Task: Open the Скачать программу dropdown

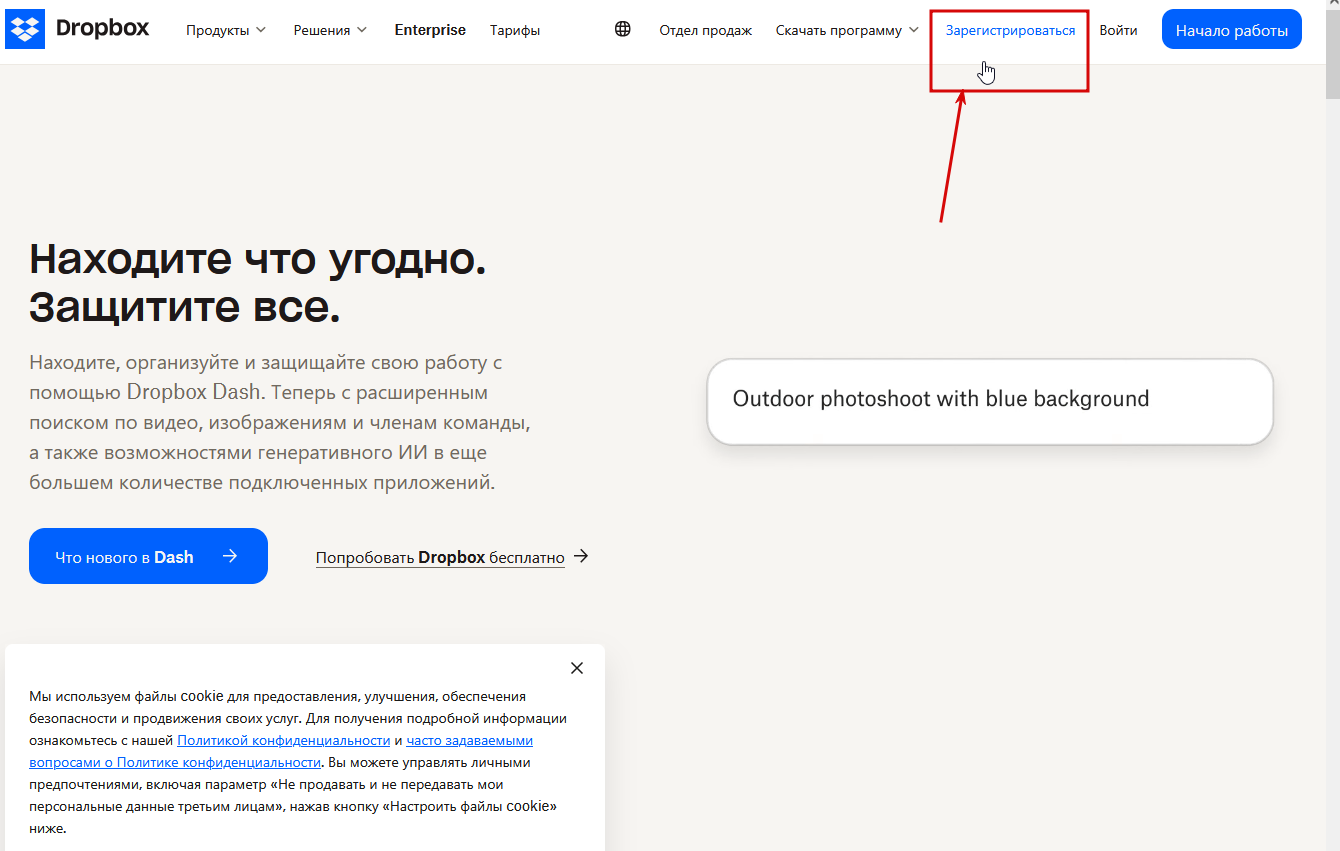Action: (x=847, y=30)
